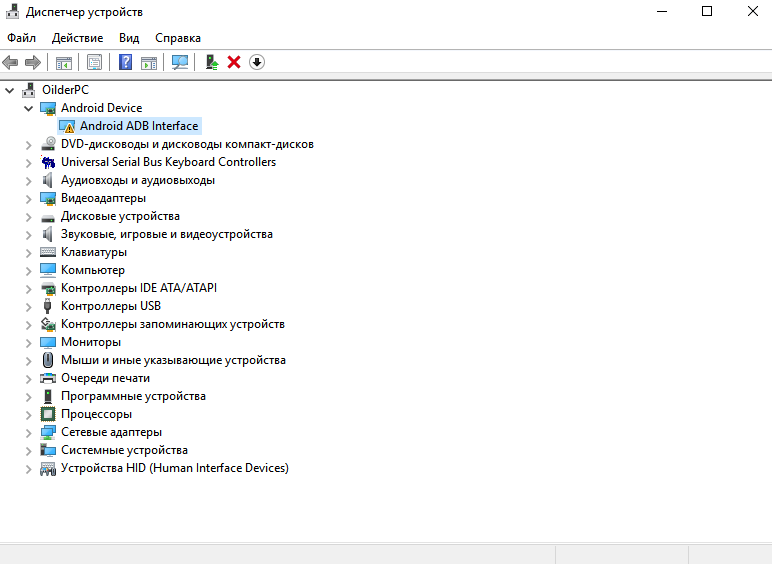Image resolution: width=772 pixels, height=564 pixels.
Task: Click the Update driver toolbar icon
Action: tap(212, 62)
